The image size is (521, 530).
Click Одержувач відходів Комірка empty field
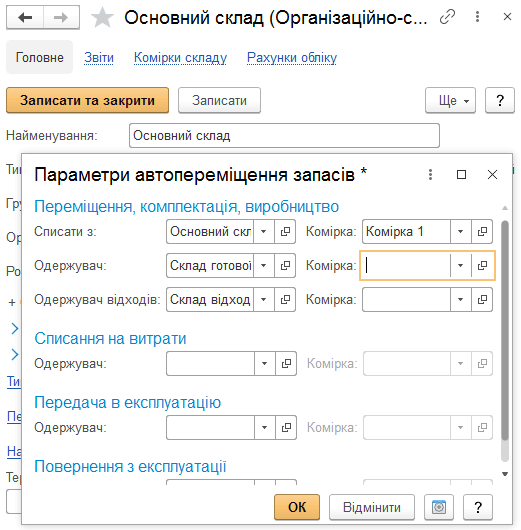(406, 299)
